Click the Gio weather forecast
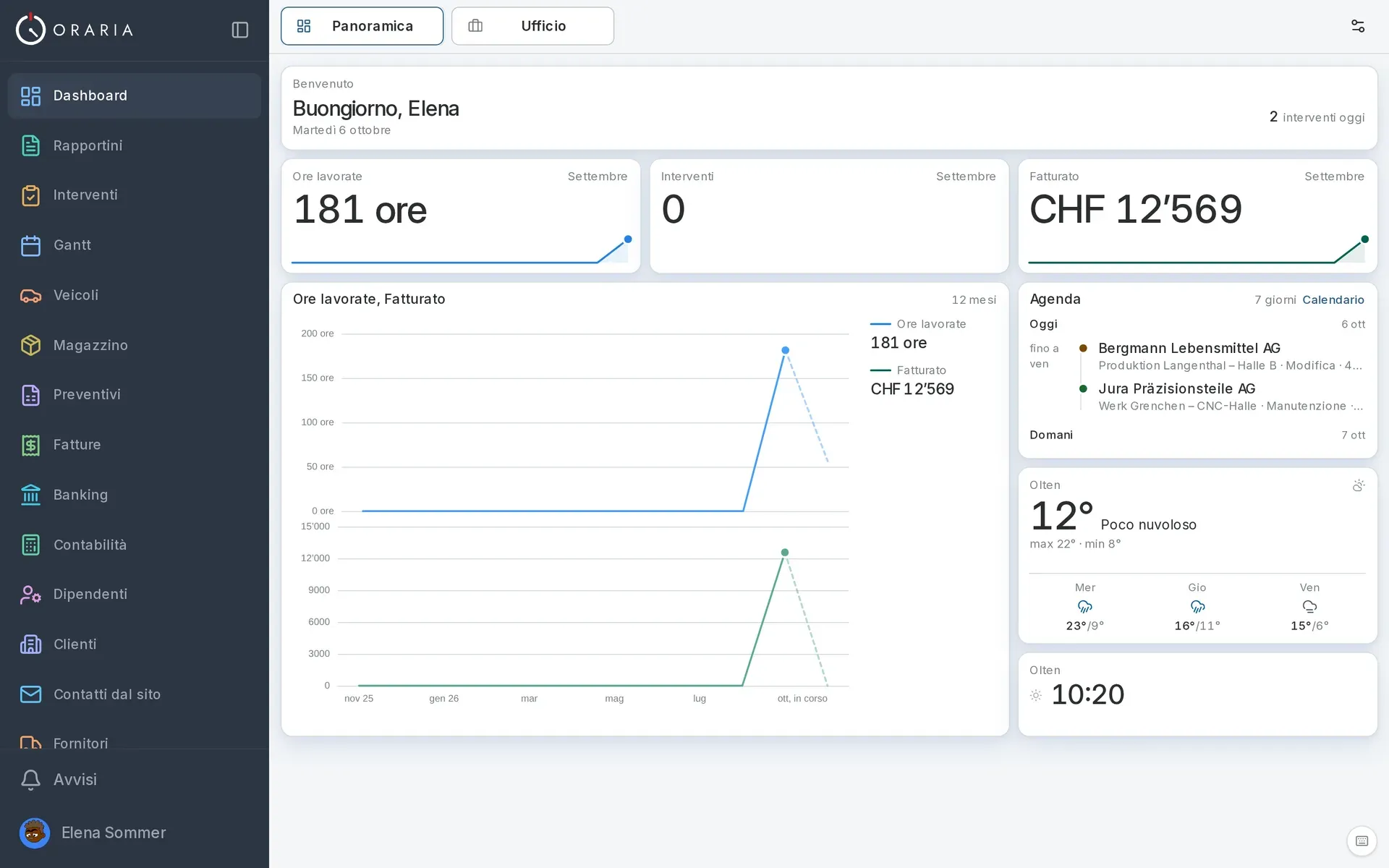The width and height of the screenshot is (1389, 868). [1197, 607]
